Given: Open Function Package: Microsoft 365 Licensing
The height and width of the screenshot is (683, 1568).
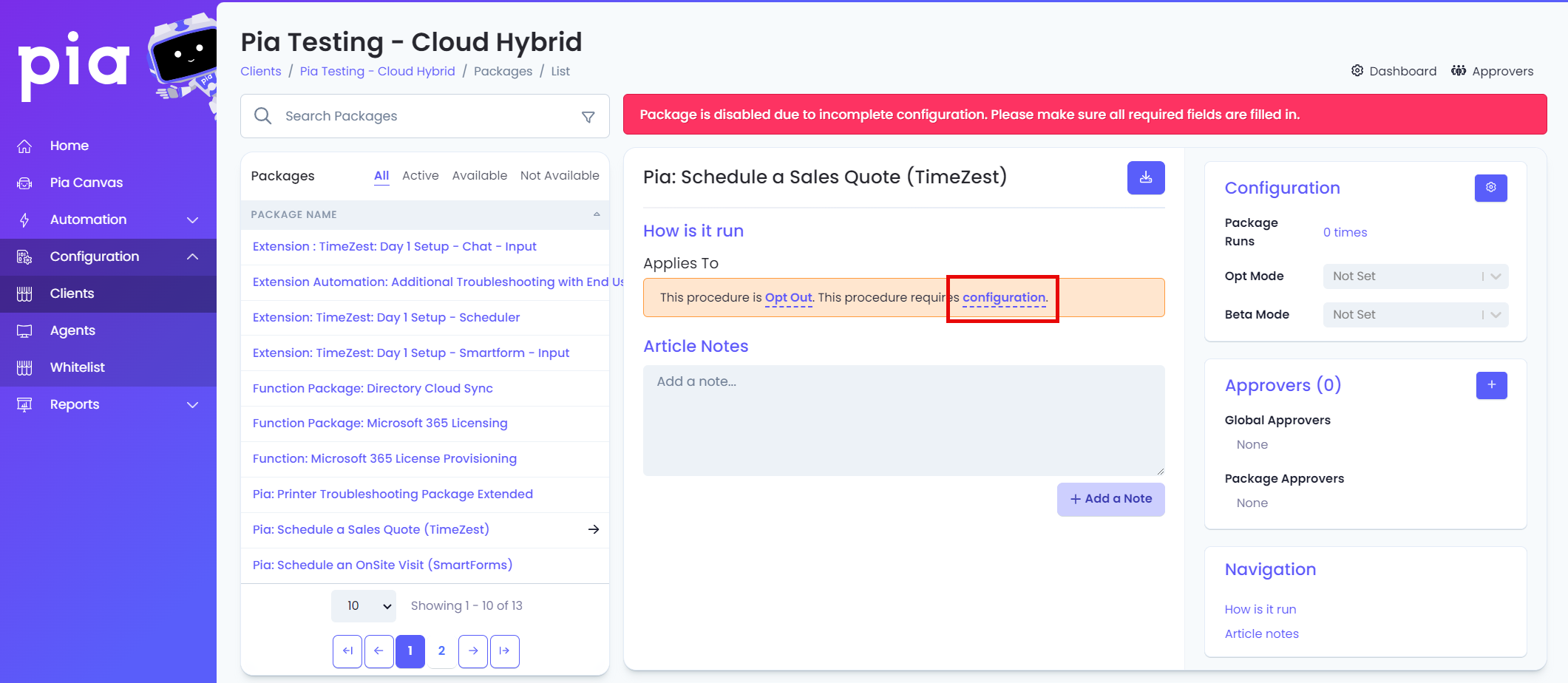Looking at the screenshot, I should [380, 424].
